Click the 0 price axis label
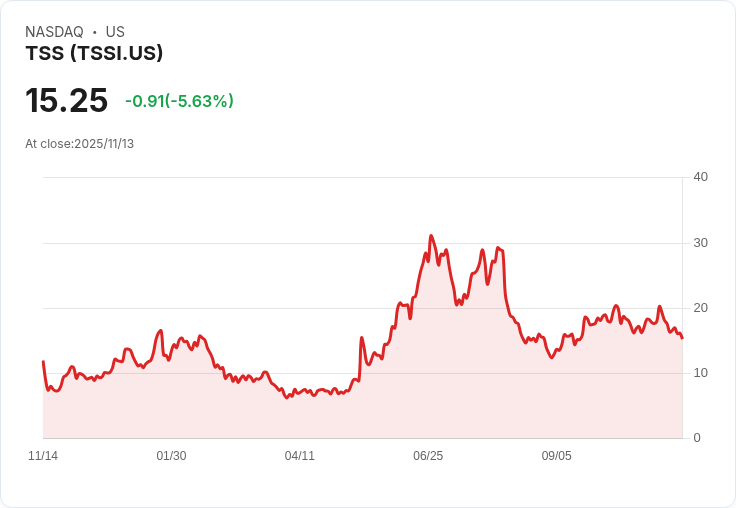 click(697, 438)
